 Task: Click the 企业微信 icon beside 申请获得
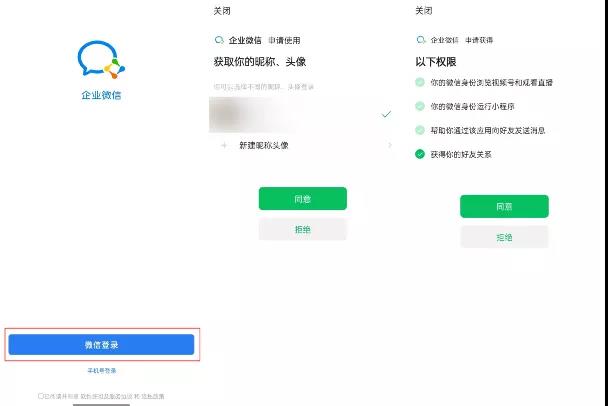(421, 40)
